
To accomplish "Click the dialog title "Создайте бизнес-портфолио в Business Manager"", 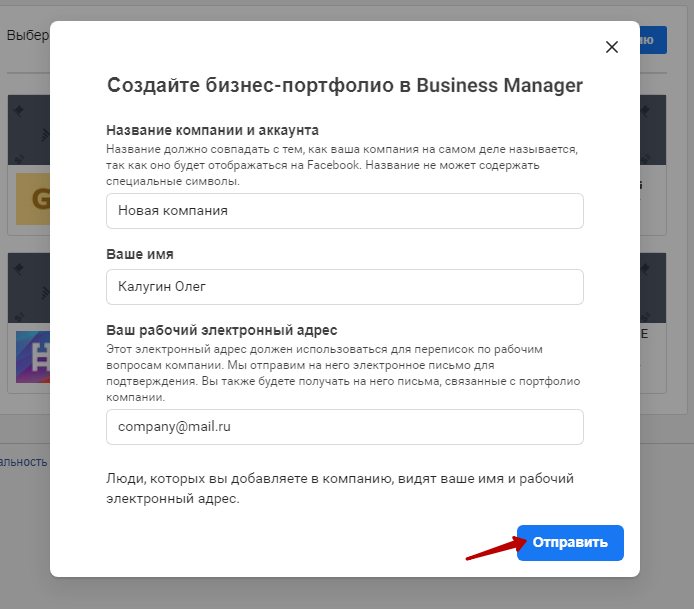I will [x=345, y=85].
